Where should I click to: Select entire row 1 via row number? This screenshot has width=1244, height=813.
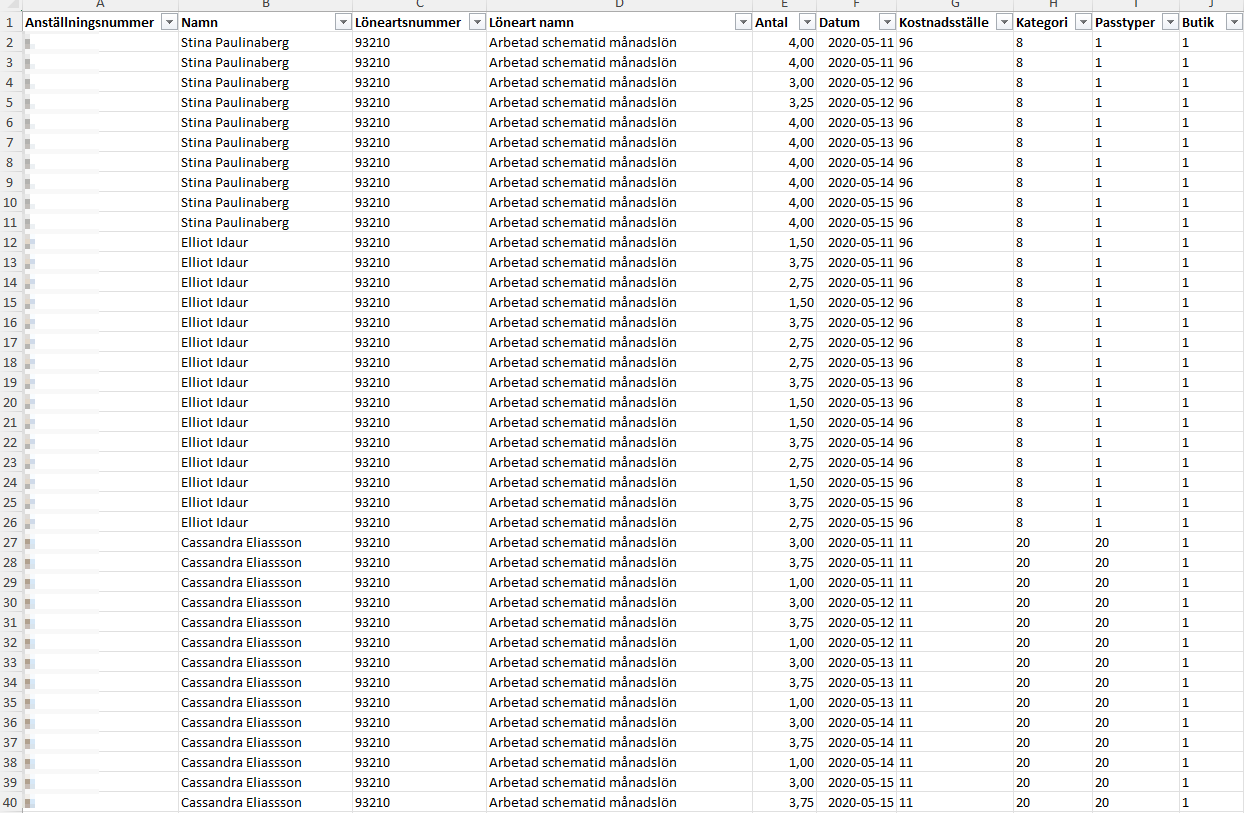10,22
